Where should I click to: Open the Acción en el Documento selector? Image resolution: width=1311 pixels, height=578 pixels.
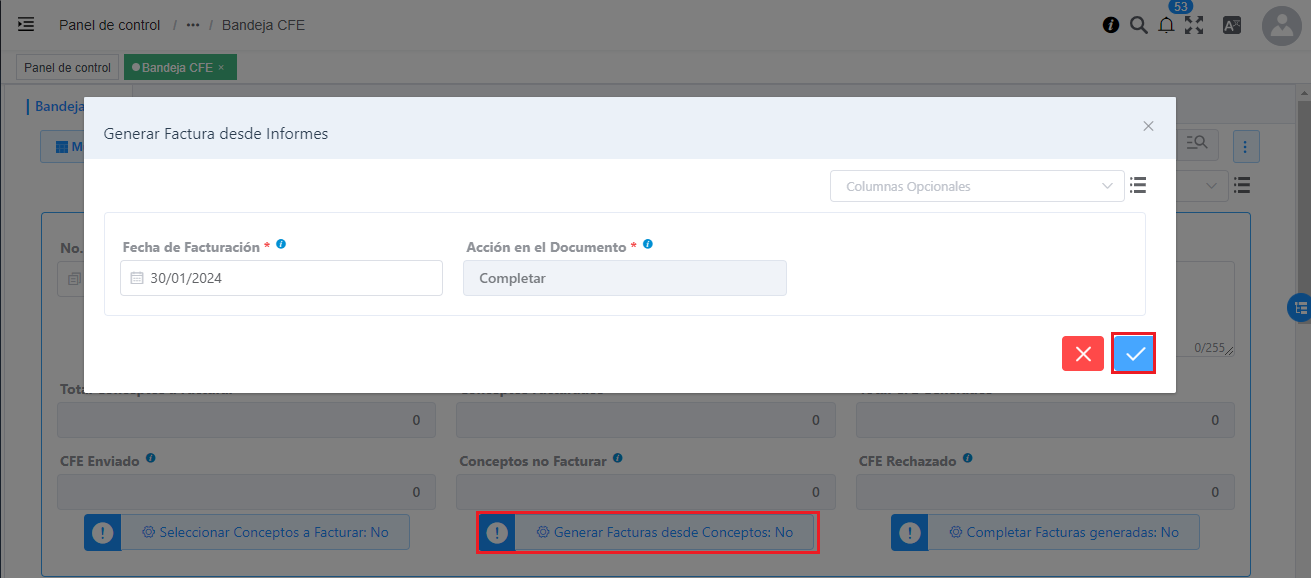point(624,278)
